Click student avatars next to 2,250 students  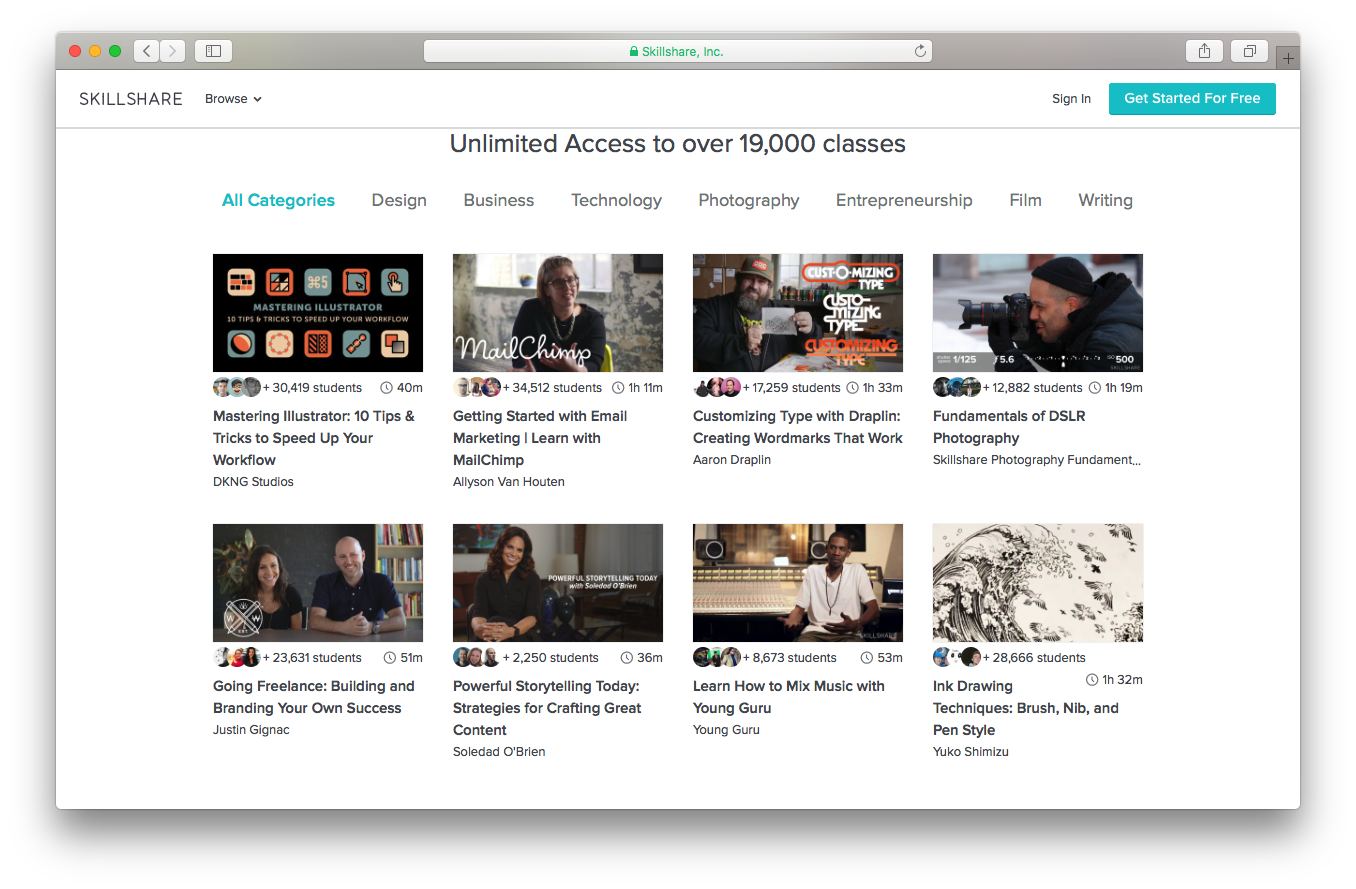(x=477, y=657)
